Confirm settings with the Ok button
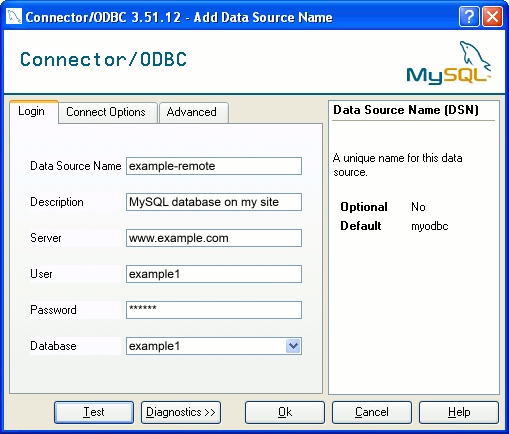 pos(285,412)
